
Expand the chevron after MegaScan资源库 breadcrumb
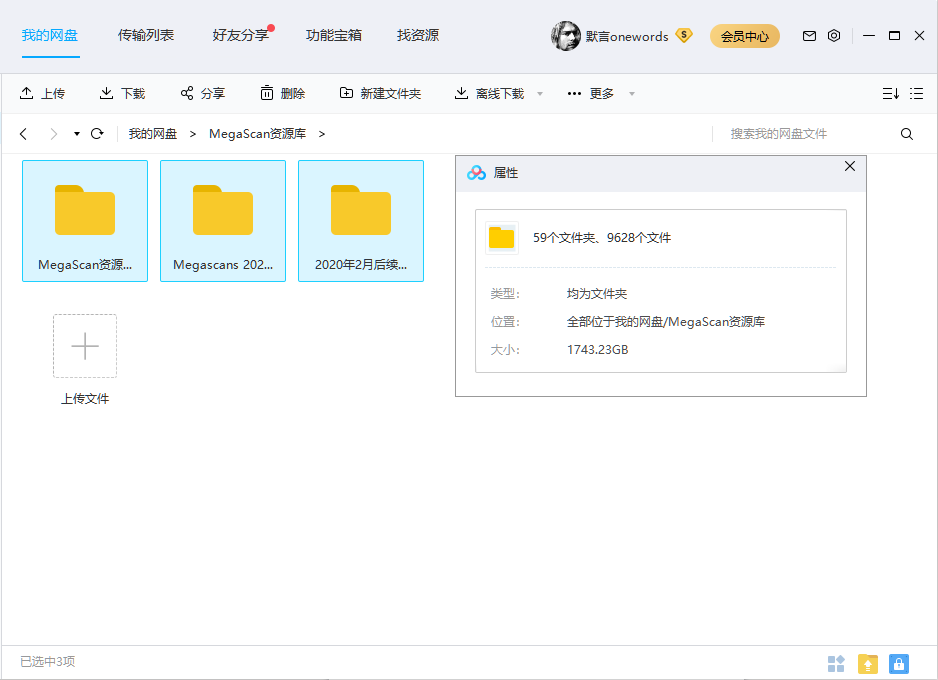(x=322, y=134)
